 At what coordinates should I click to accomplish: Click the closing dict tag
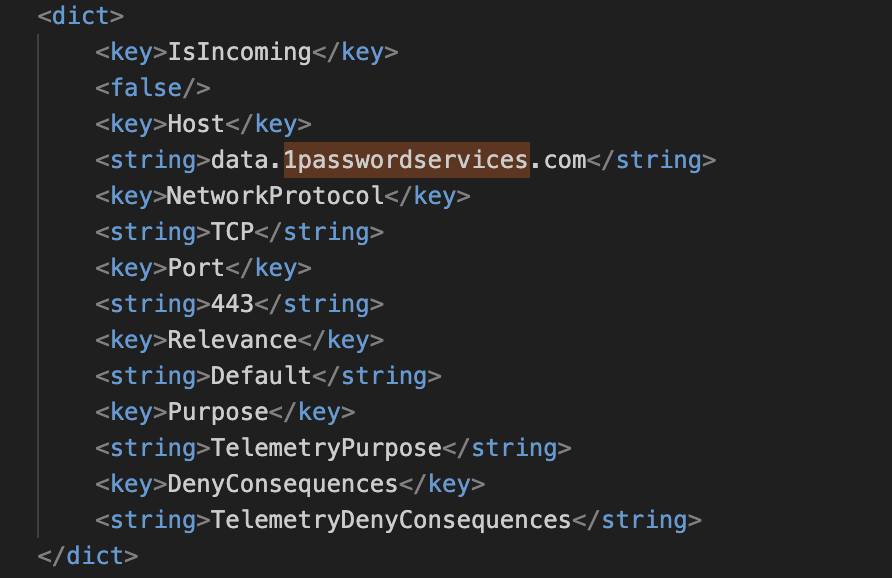(87, 555)
